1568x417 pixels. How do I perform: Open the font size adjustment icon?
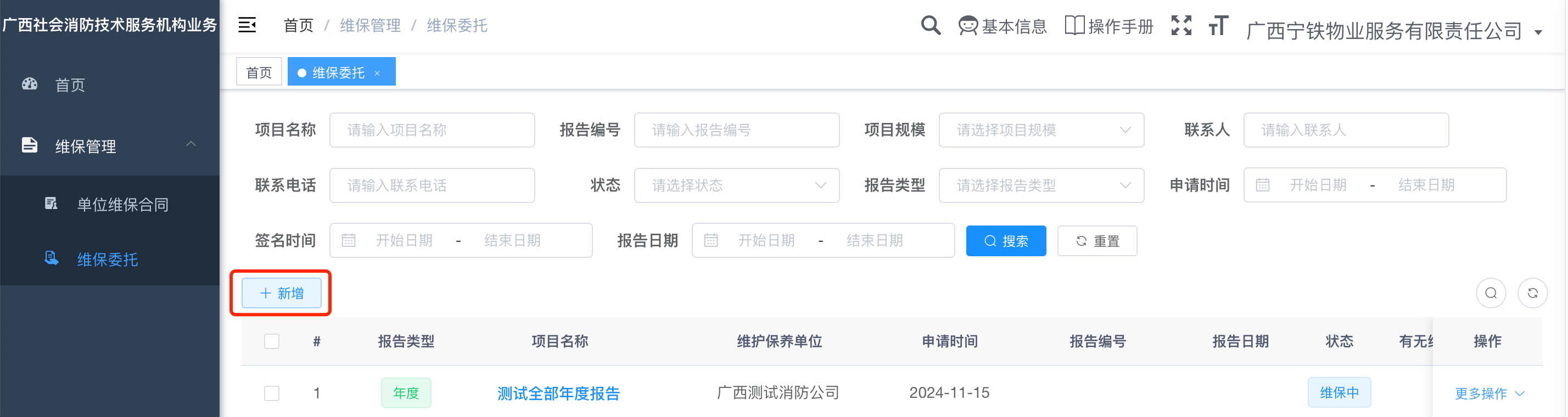[1219, 26]
